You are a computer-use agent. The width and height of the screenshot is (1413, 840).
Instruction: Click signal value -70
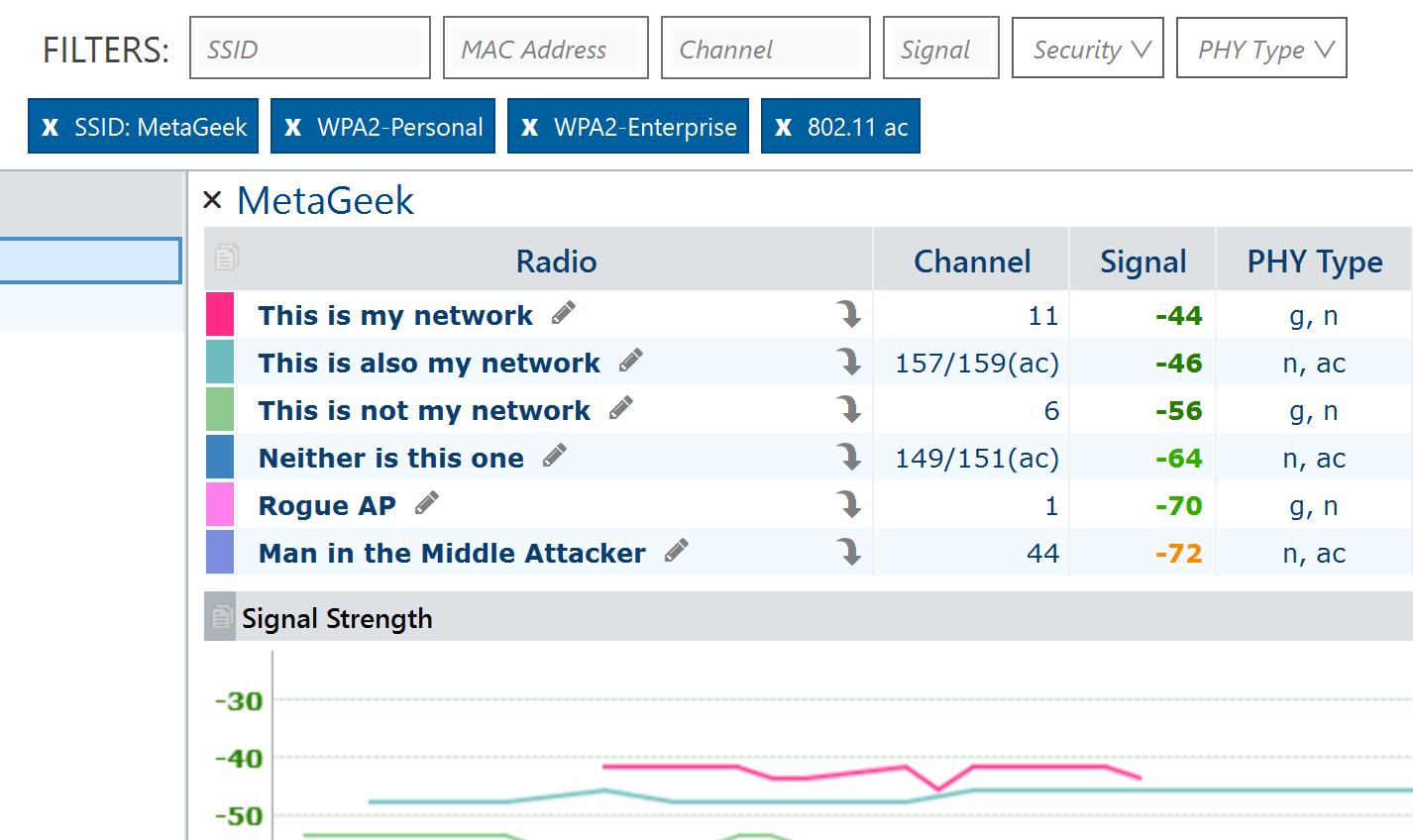(1178, 505)
